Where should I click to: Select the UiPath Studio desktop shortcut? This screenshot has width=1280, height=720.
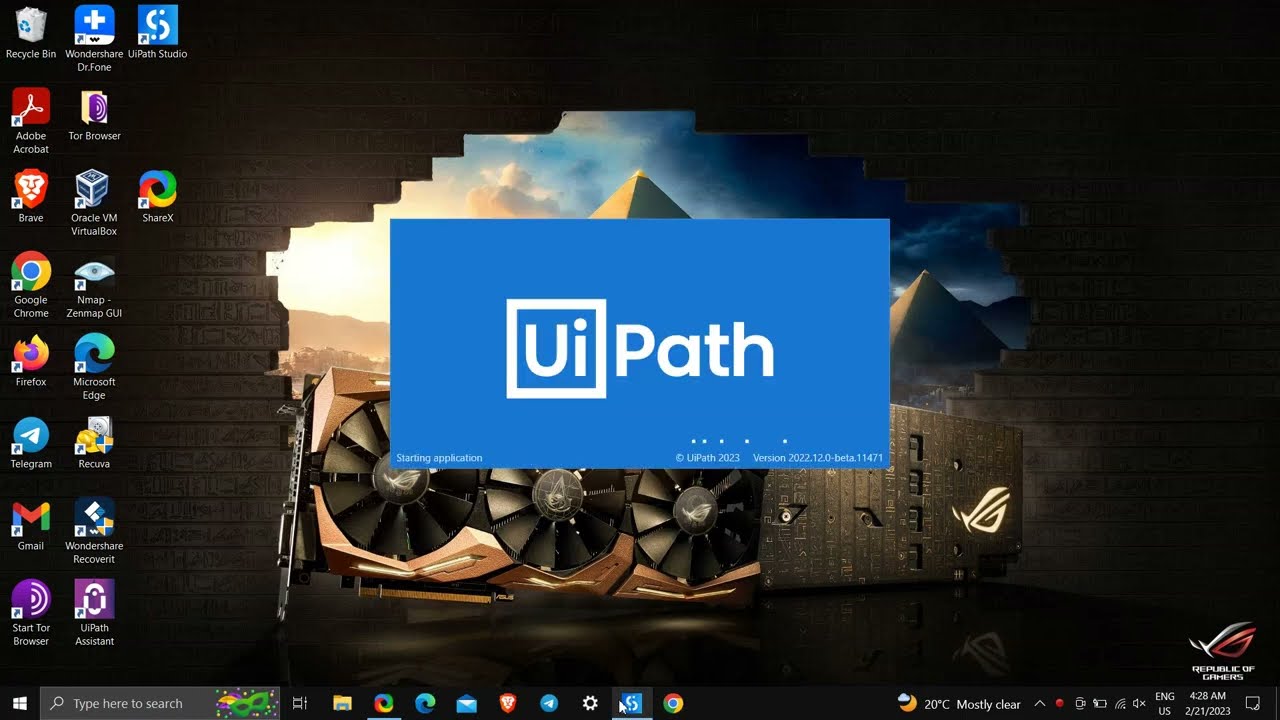click(157, 32)
